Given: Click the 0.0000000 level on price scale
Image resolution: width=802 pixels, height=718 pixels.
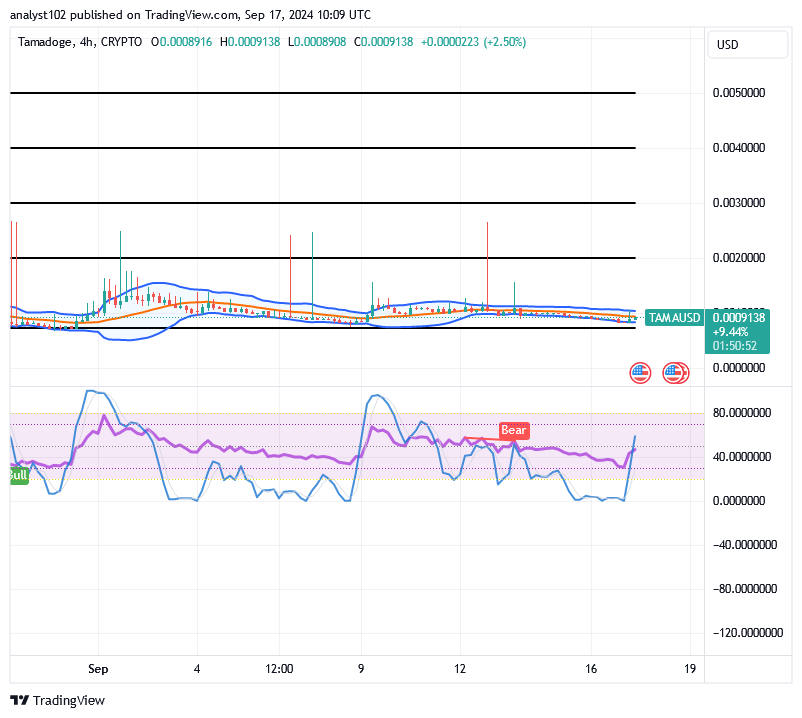Looking at the screenshot, I should pos(740,368).
